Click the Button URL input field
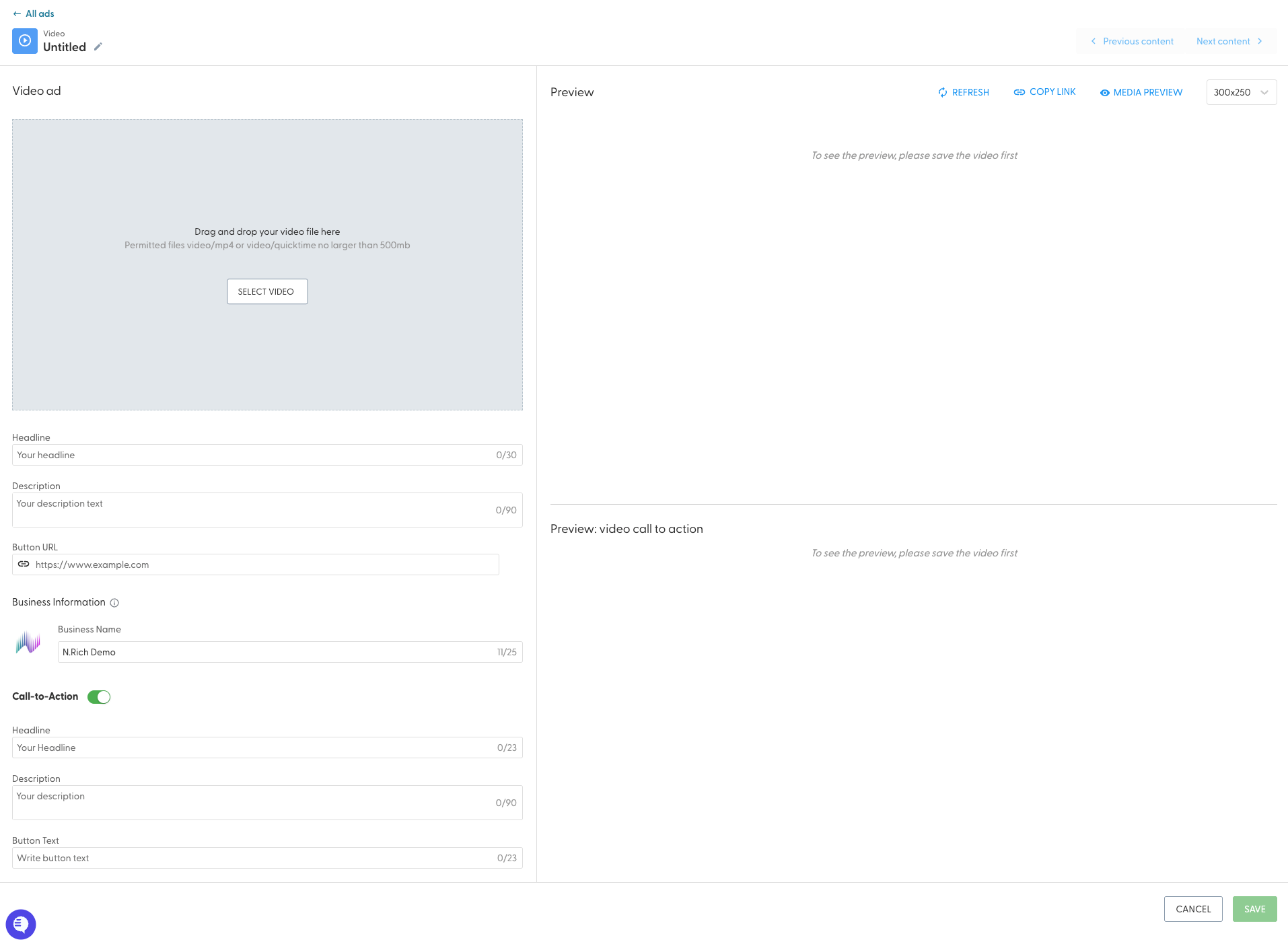 (256, 565)
